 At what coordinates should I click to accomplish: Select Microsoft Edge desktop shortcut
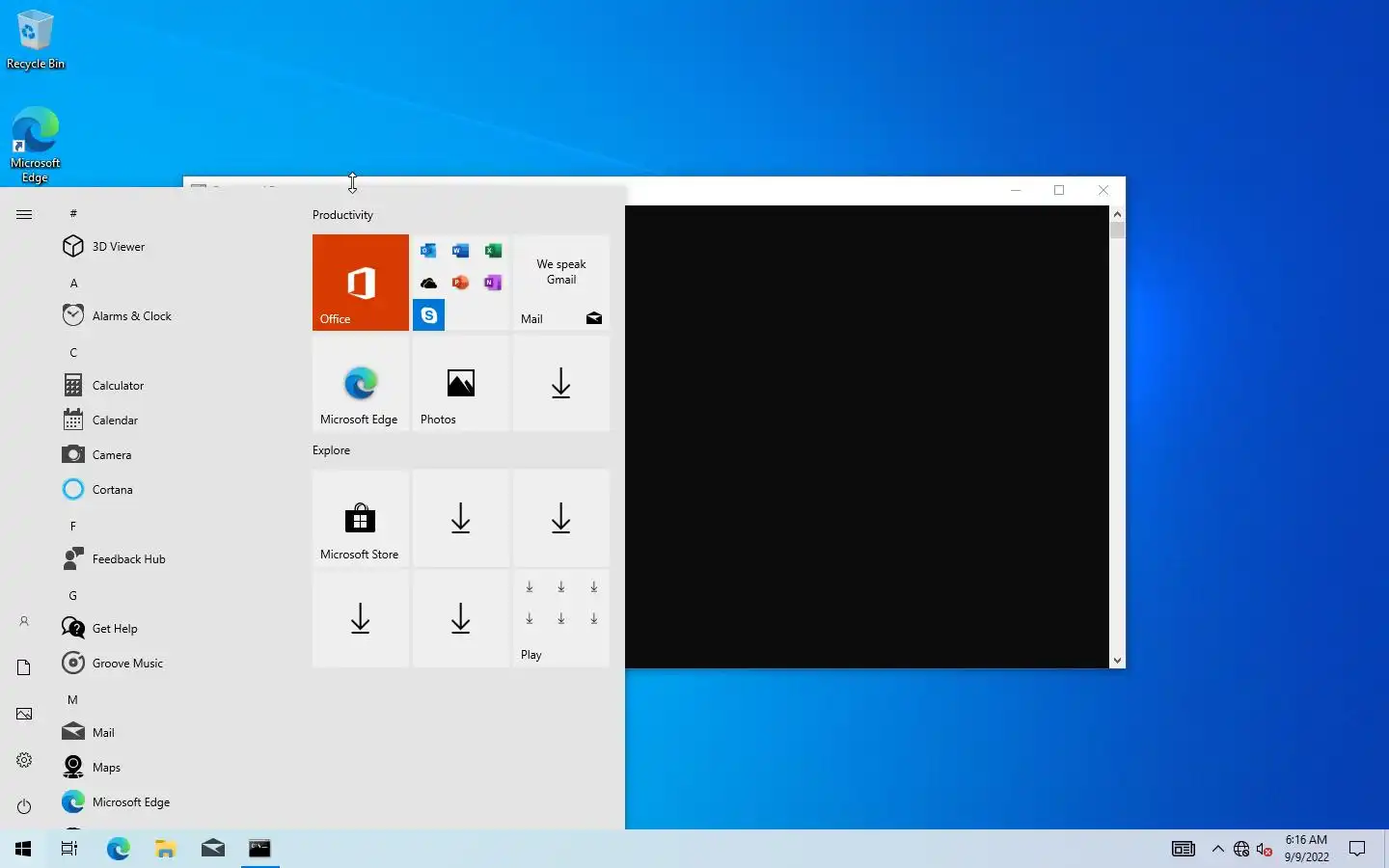[36, 145]
